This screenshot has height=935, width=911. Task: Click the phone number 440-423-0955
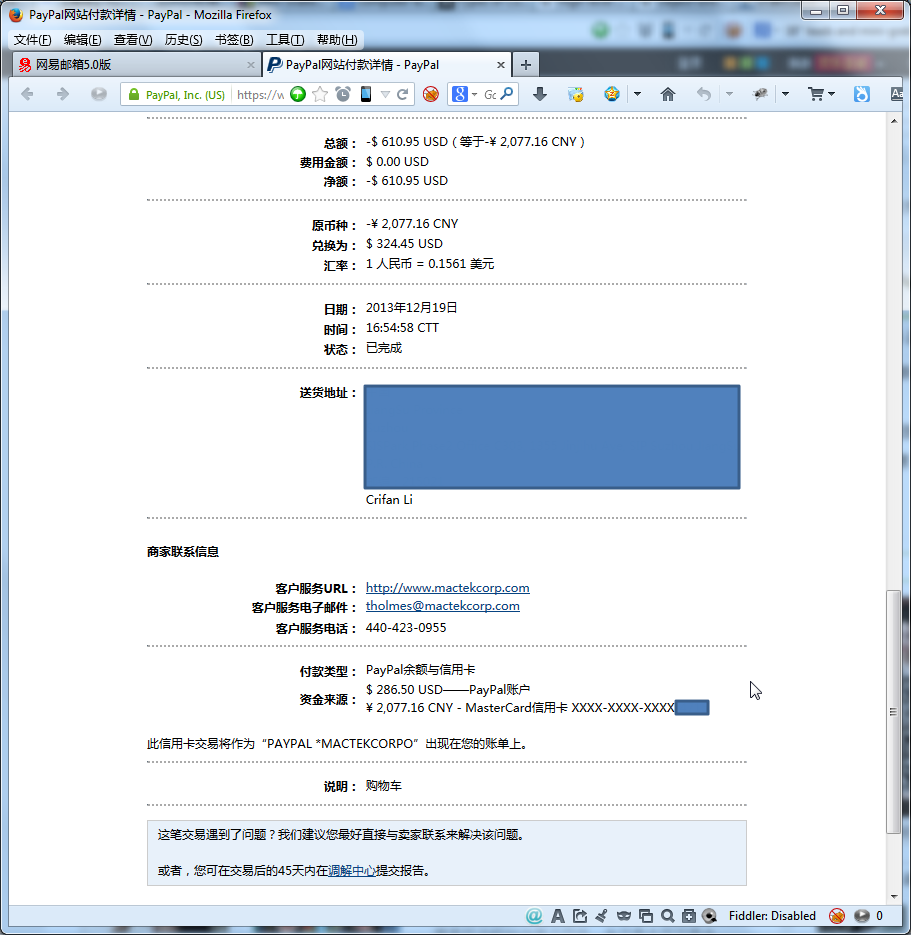point(406,628)
